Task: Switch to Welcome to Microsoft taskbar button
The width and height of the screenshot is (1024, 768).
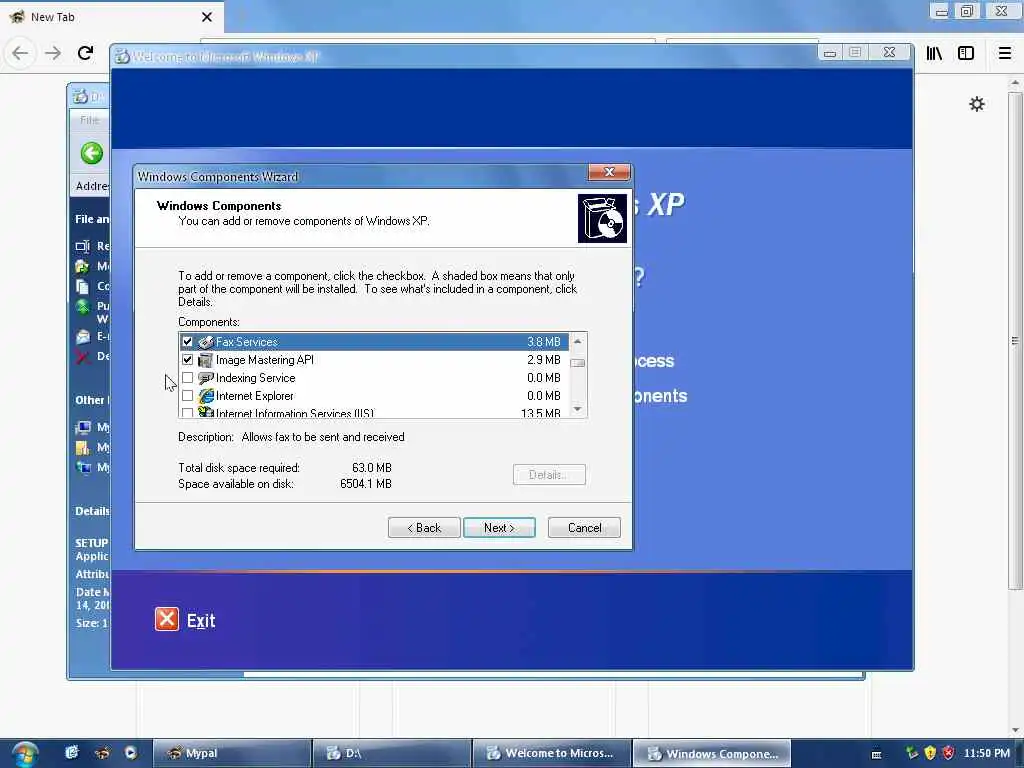Action: (552, 754)
